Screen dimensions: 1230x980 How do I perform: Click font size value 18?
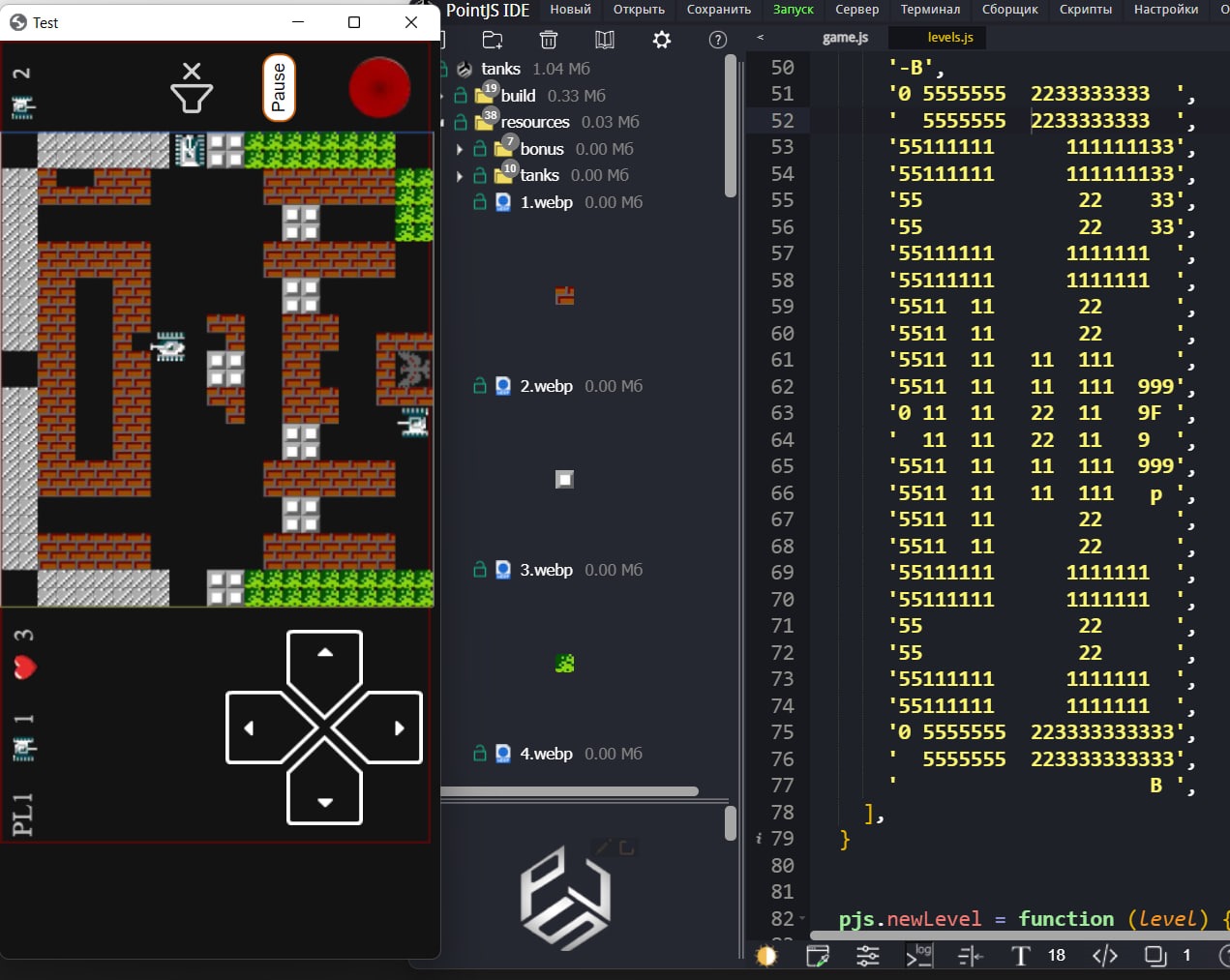pyautogui.click(x=1057, y=956)
